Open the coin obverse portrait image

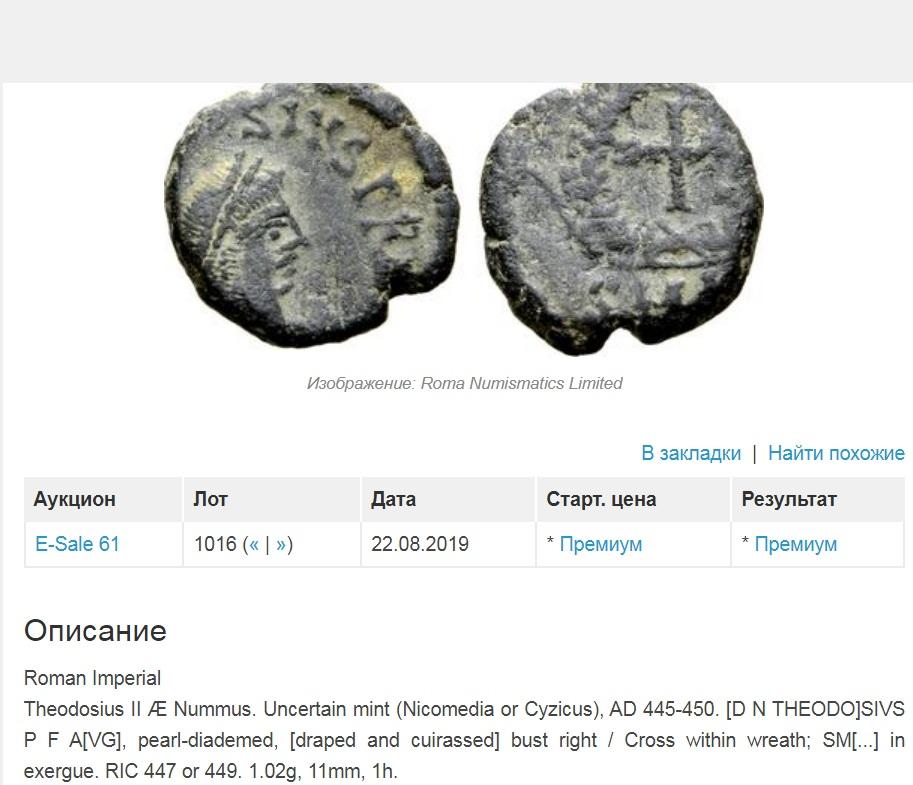pyautogui.click(x=312, y=215)
